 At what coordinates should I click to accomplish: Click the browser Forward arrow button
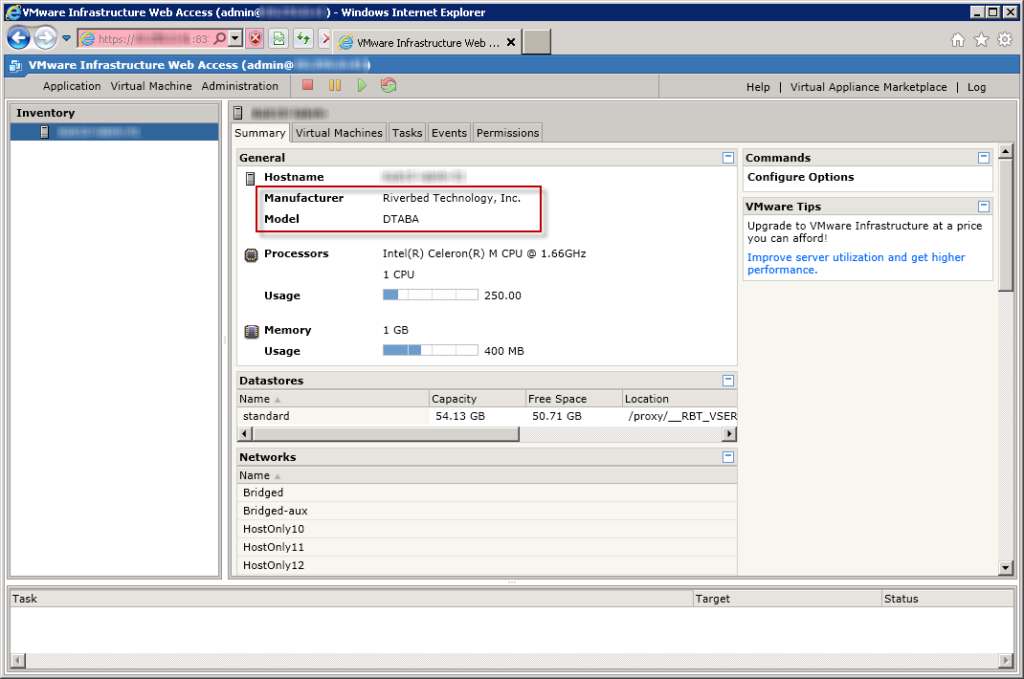(45, 39)
